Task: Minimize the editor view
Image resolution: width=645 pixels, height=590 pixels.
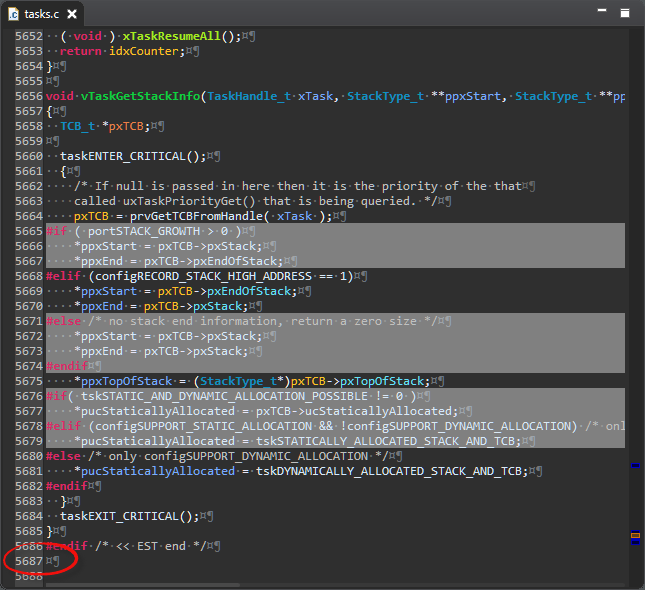Action: (x=603, y=13)
